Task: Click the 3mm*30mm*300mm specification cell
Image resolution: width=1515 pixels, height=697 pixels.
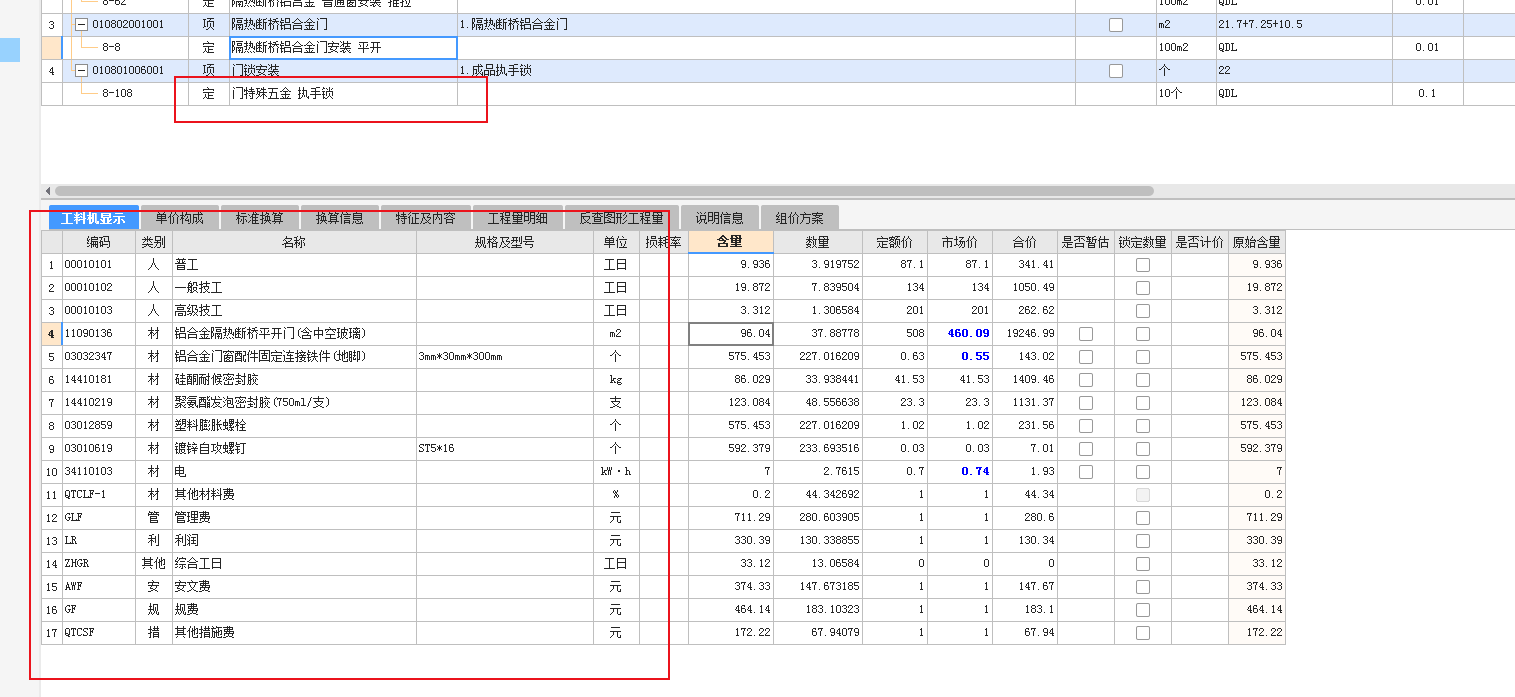Action: point(504,357)
